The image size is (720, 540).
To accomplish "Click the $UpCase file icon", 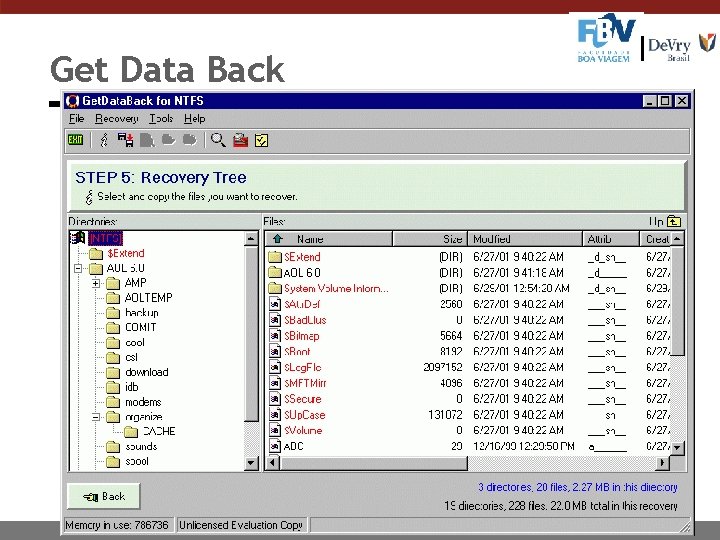I will coord(275,415).
